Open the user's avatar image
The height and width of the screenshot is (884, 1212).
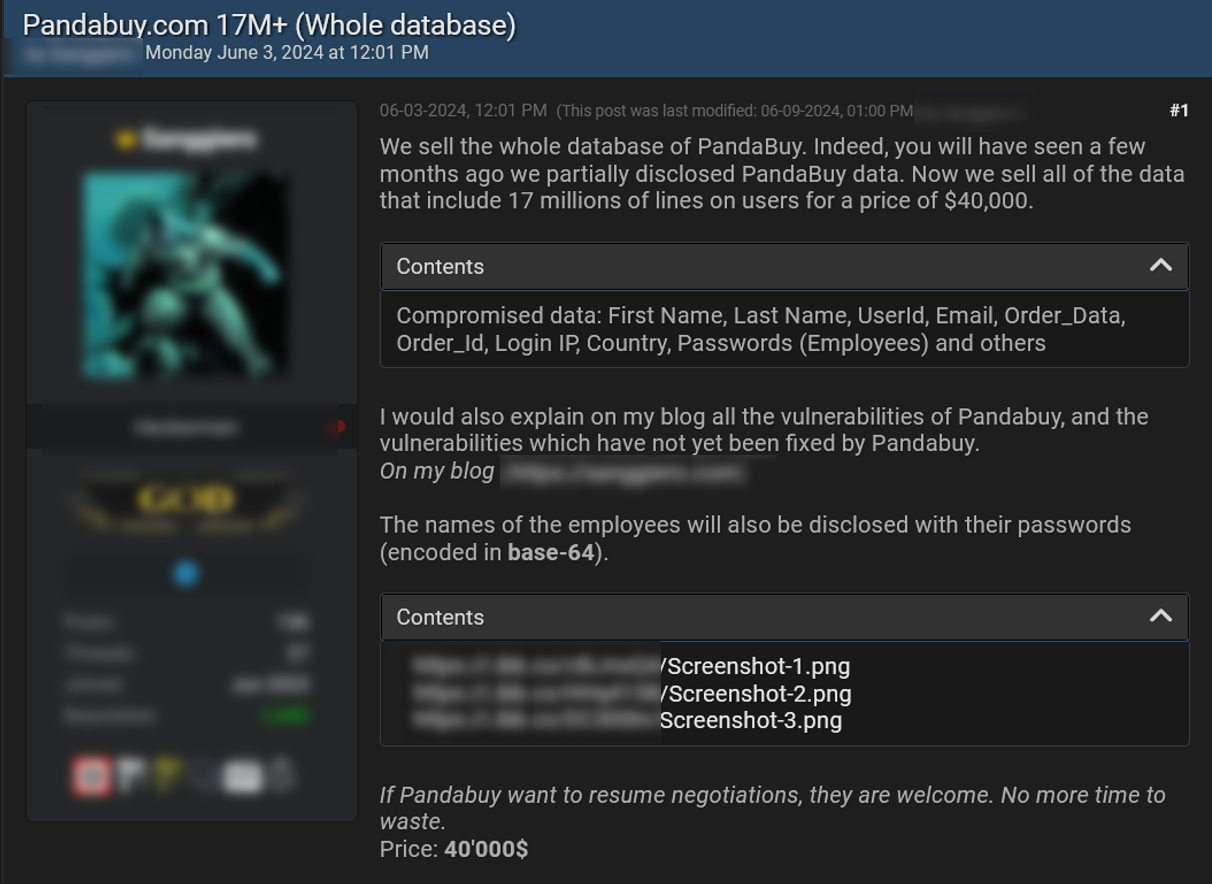(186, 275)
